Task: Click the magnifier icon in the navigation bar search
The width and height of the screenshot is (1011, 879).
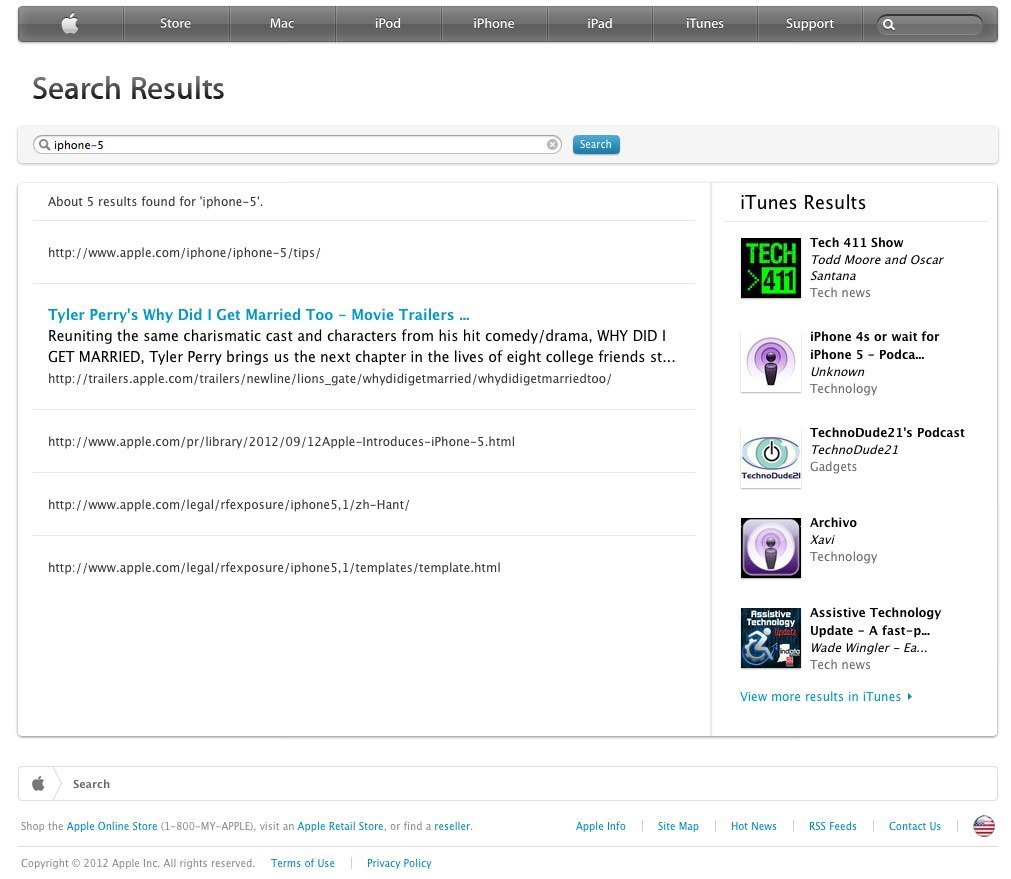Action: point(888,25)
